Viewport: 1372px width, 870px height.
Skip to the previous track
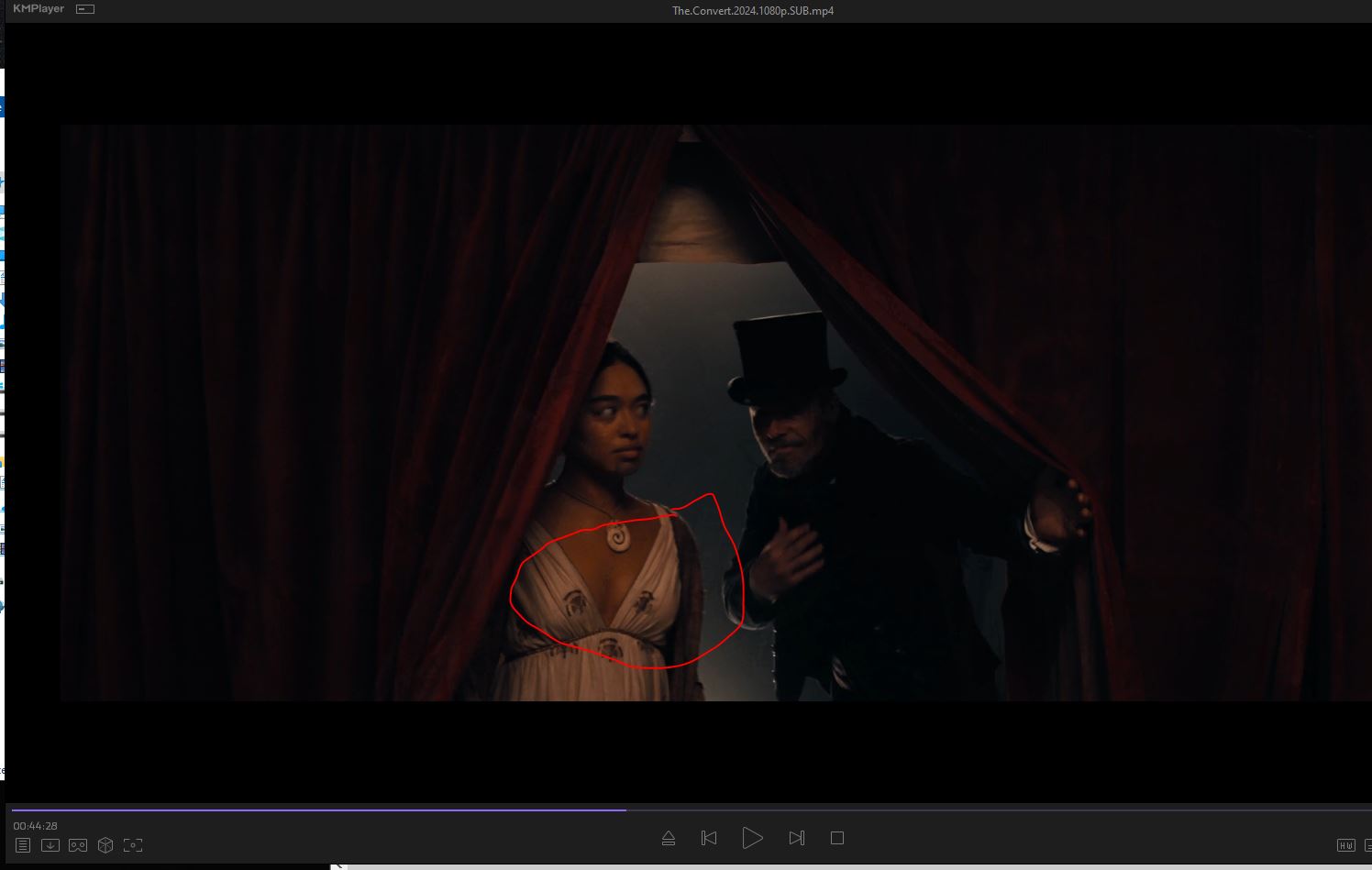[709, 838]
